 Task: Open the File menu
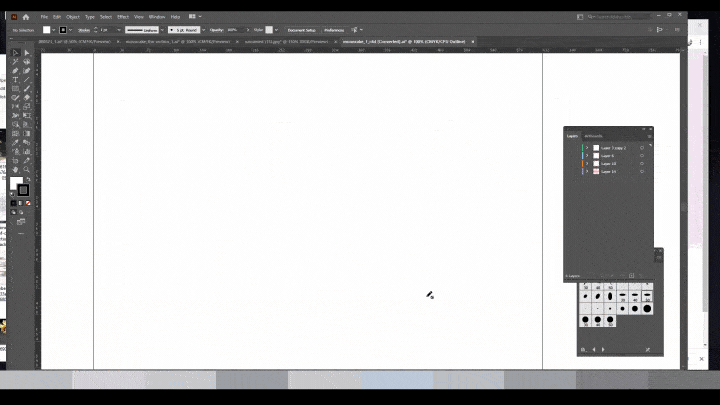pos(44,17)
